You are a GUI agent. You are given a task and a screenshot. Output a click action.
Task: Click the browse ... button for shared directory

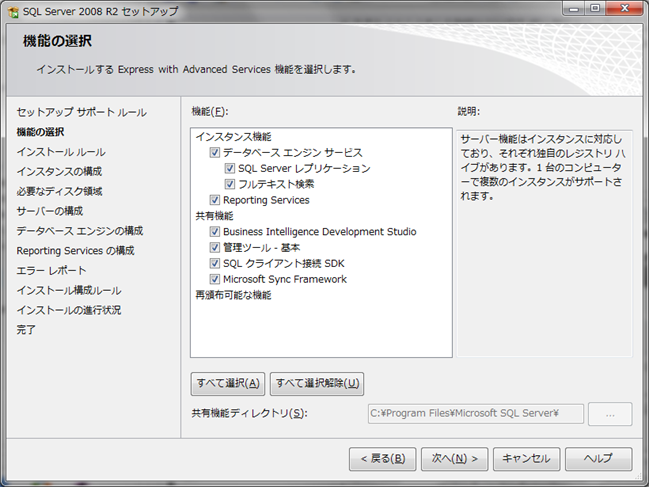(610, 414)
